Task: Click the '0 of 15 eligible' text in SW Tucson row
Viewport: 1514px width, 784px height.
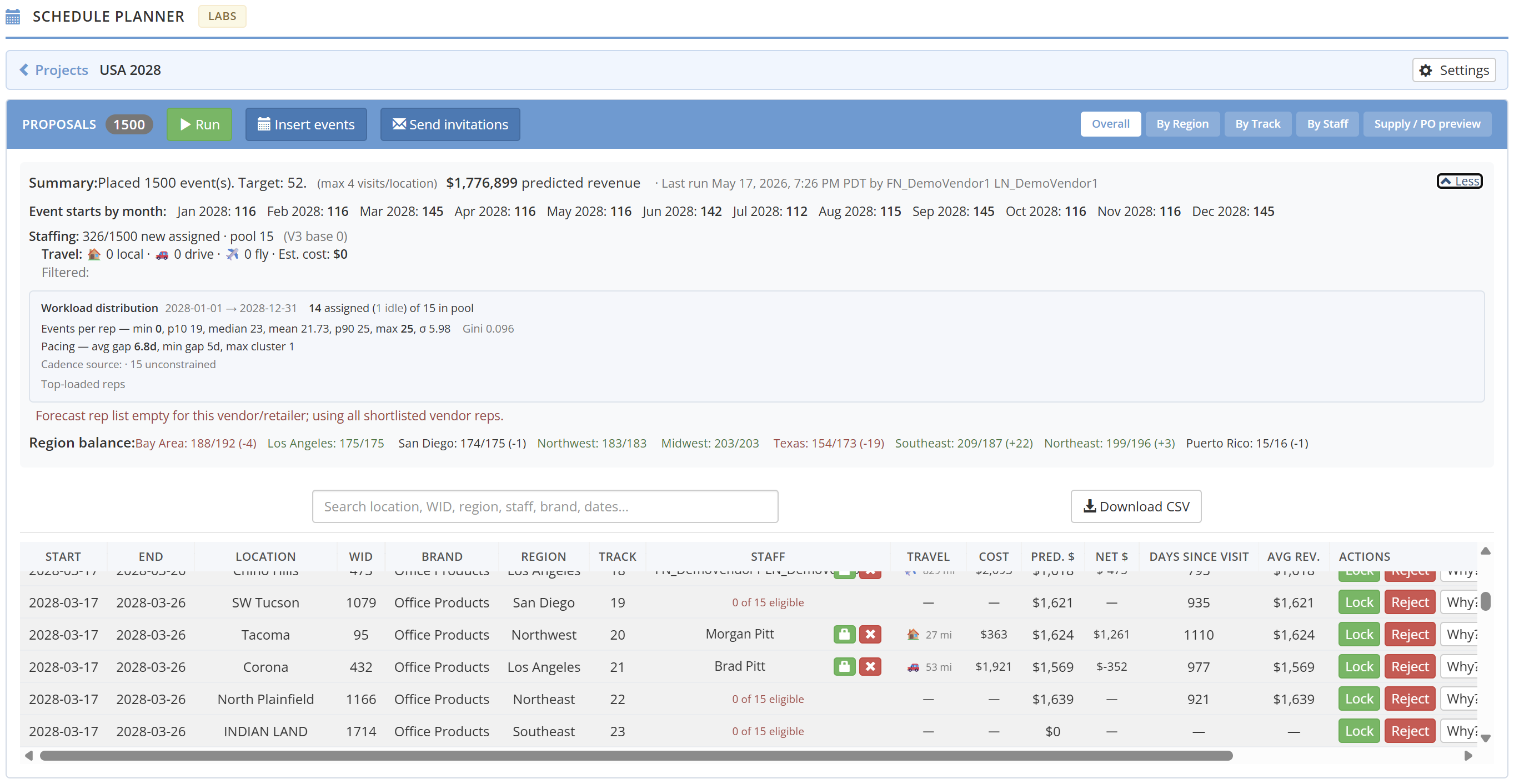Action: click(x=768, y=602)
